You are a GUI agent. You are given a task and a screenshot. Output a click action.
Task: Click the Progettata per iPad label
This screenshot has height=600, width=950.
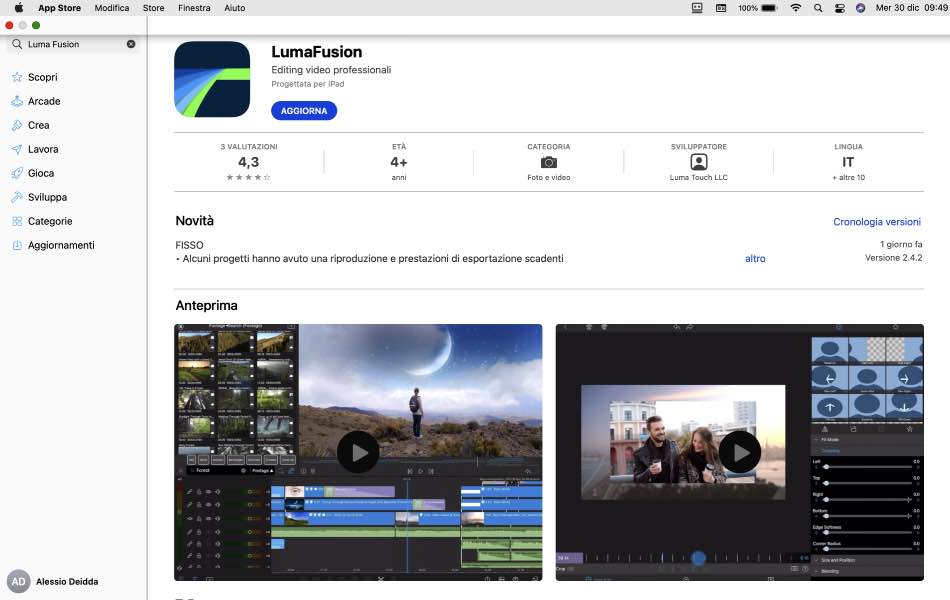click(308, 84)
